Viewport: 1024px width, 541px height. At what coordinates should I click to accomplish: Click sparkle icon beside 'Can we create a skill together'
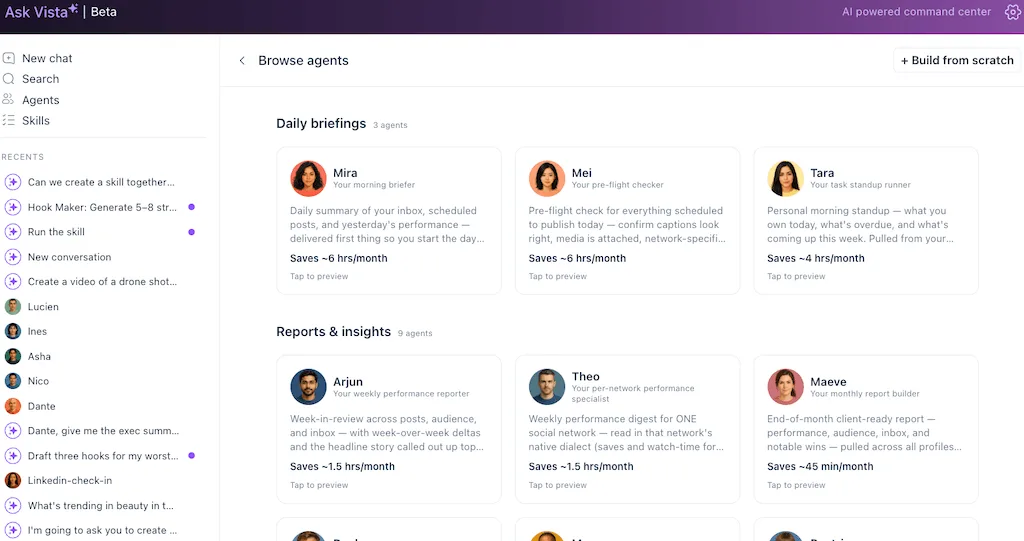pyautogui.click(x=12, y=182)
